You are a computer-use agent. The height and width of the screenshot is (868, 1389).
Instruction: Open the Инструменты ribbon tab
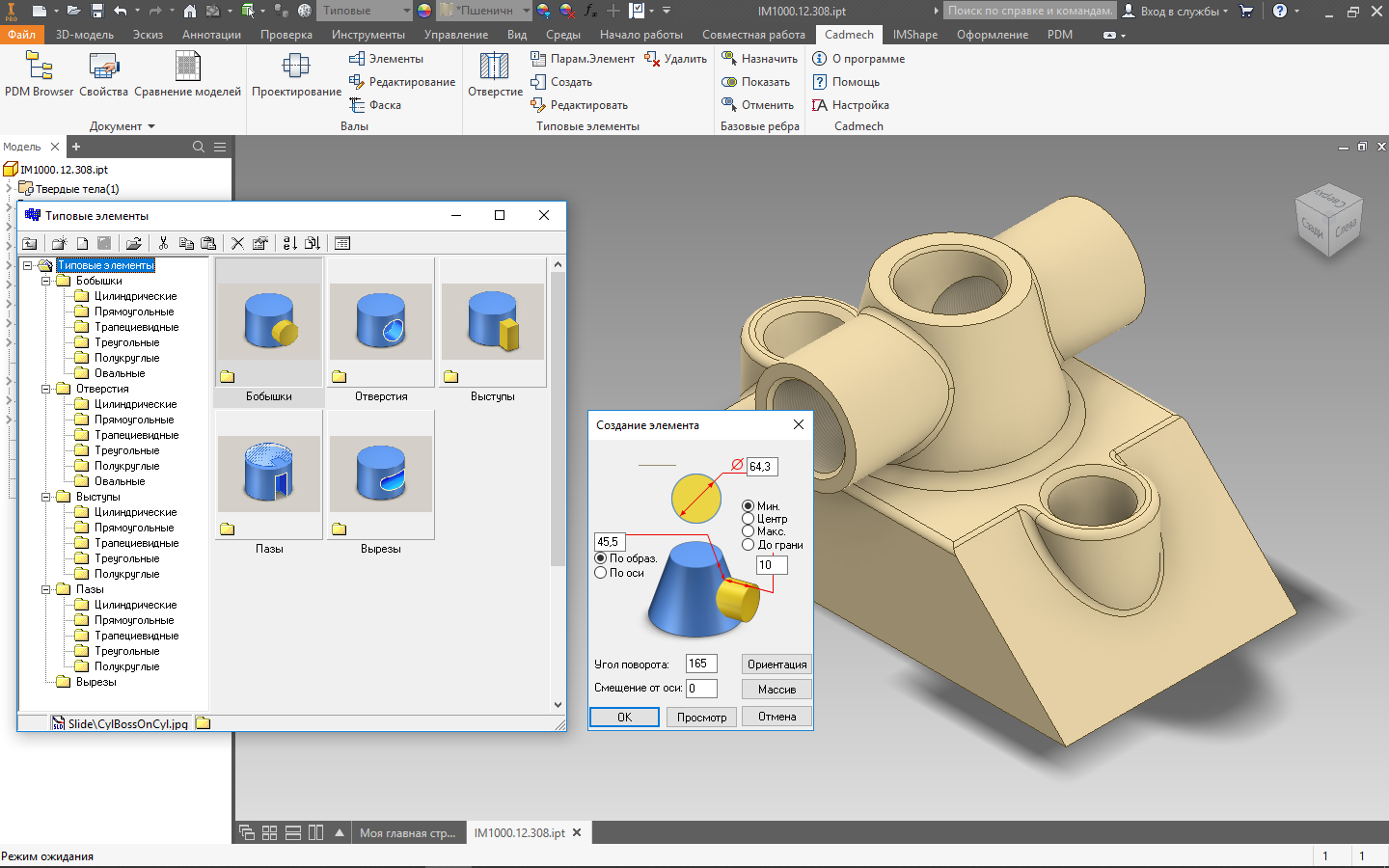tap(368, 35)
